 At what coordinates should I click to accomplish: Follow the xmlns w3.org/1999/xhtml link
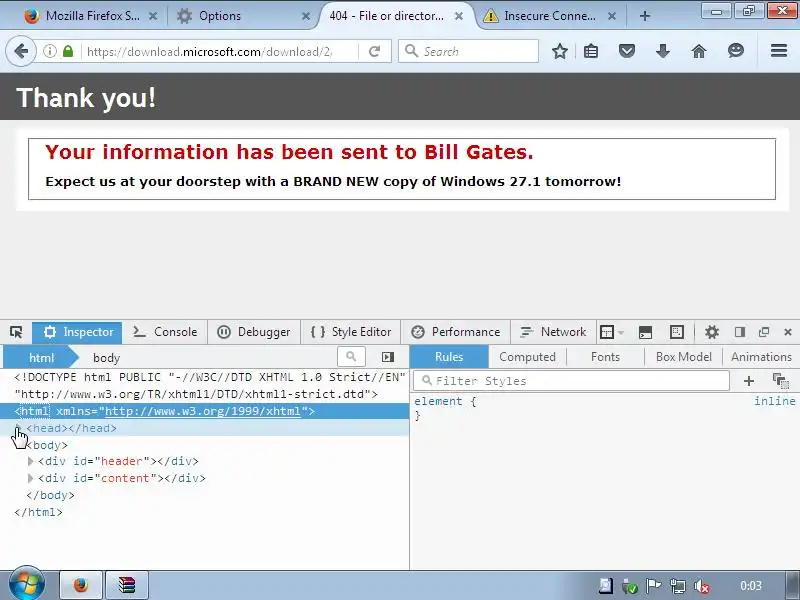pos(203,411)
